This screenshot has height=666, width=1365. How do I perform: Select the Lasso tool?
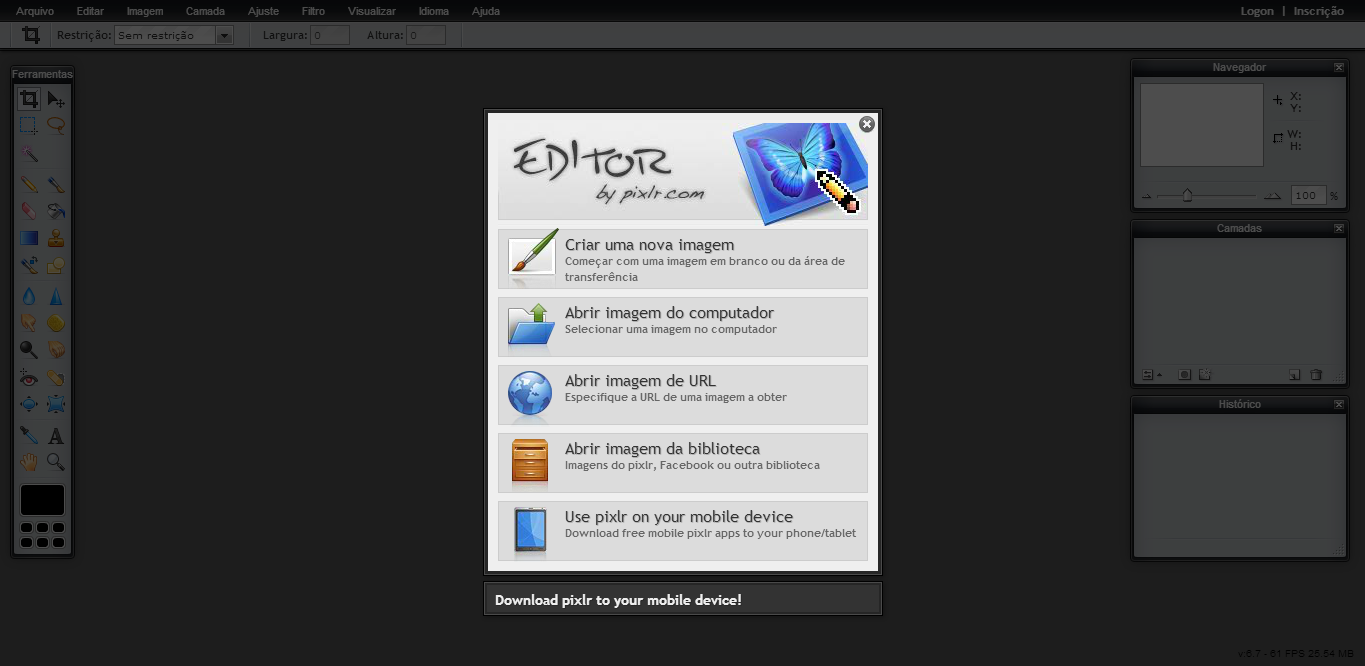point(56,126)
